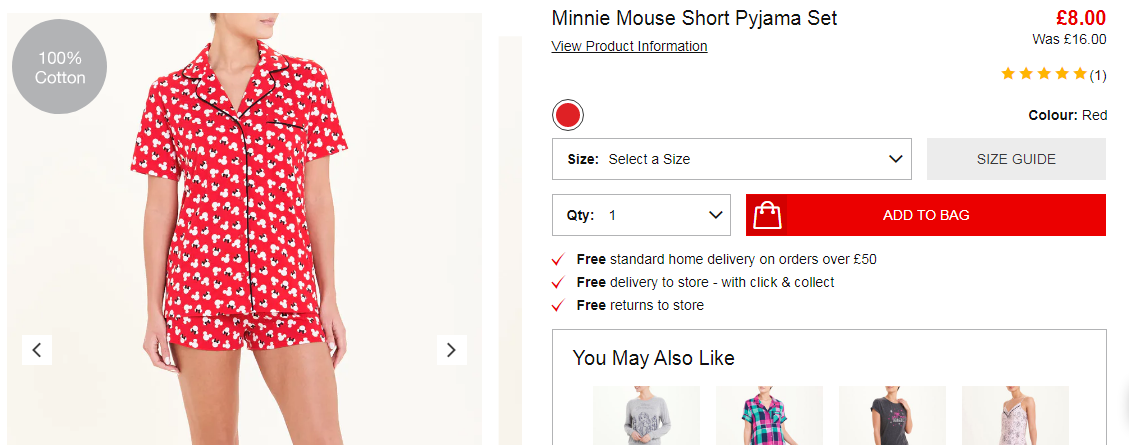Open the Select a Size combo box
The width and height of the screenshot is (1129, 445).
[x=732, y=159]
